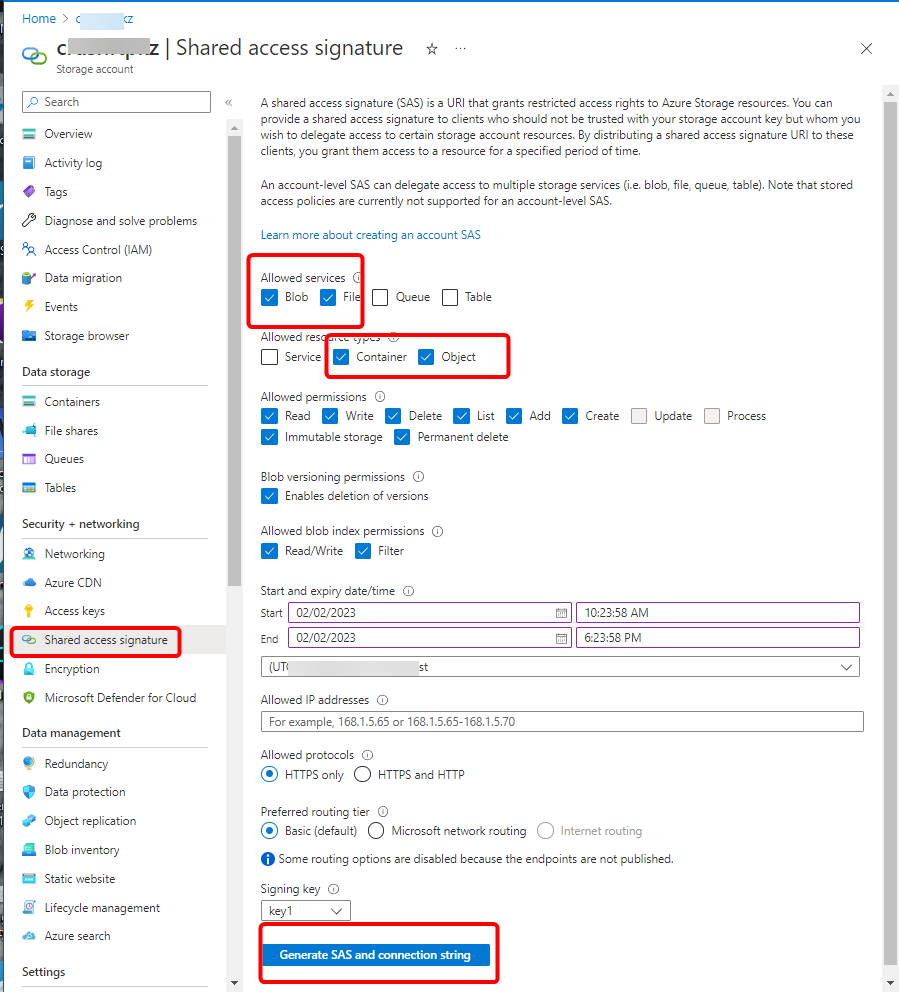The image size is (899, 992).
Task: Click the Encryption lock icon
Action: (29, 669)
